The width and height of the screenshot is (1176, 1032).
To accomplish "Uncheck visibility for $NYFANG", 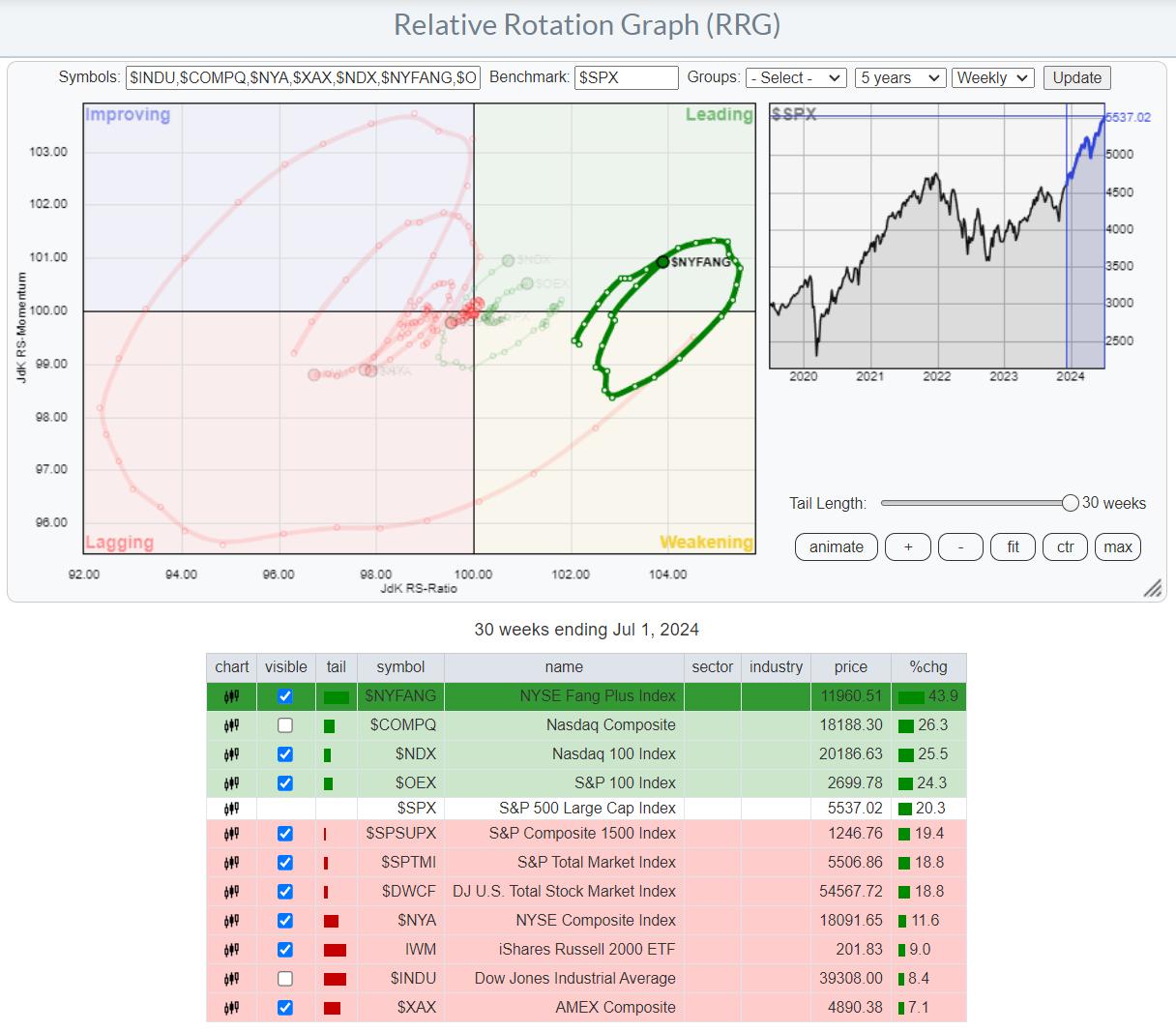I will (x=285, y=696).
